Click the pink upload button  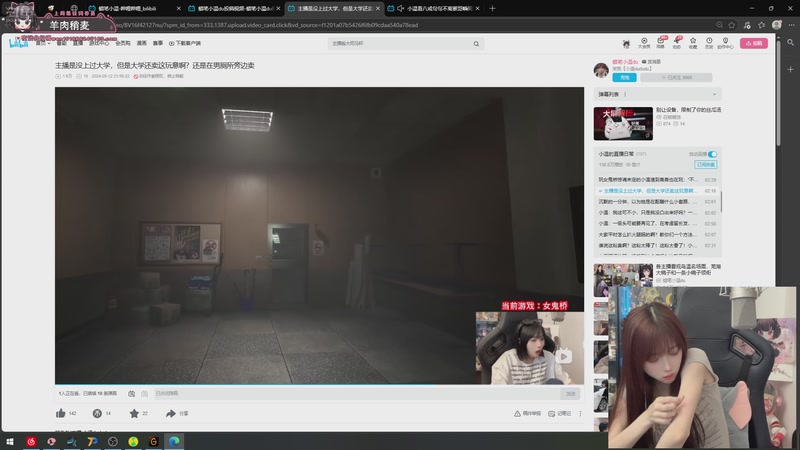click(754, 43)
